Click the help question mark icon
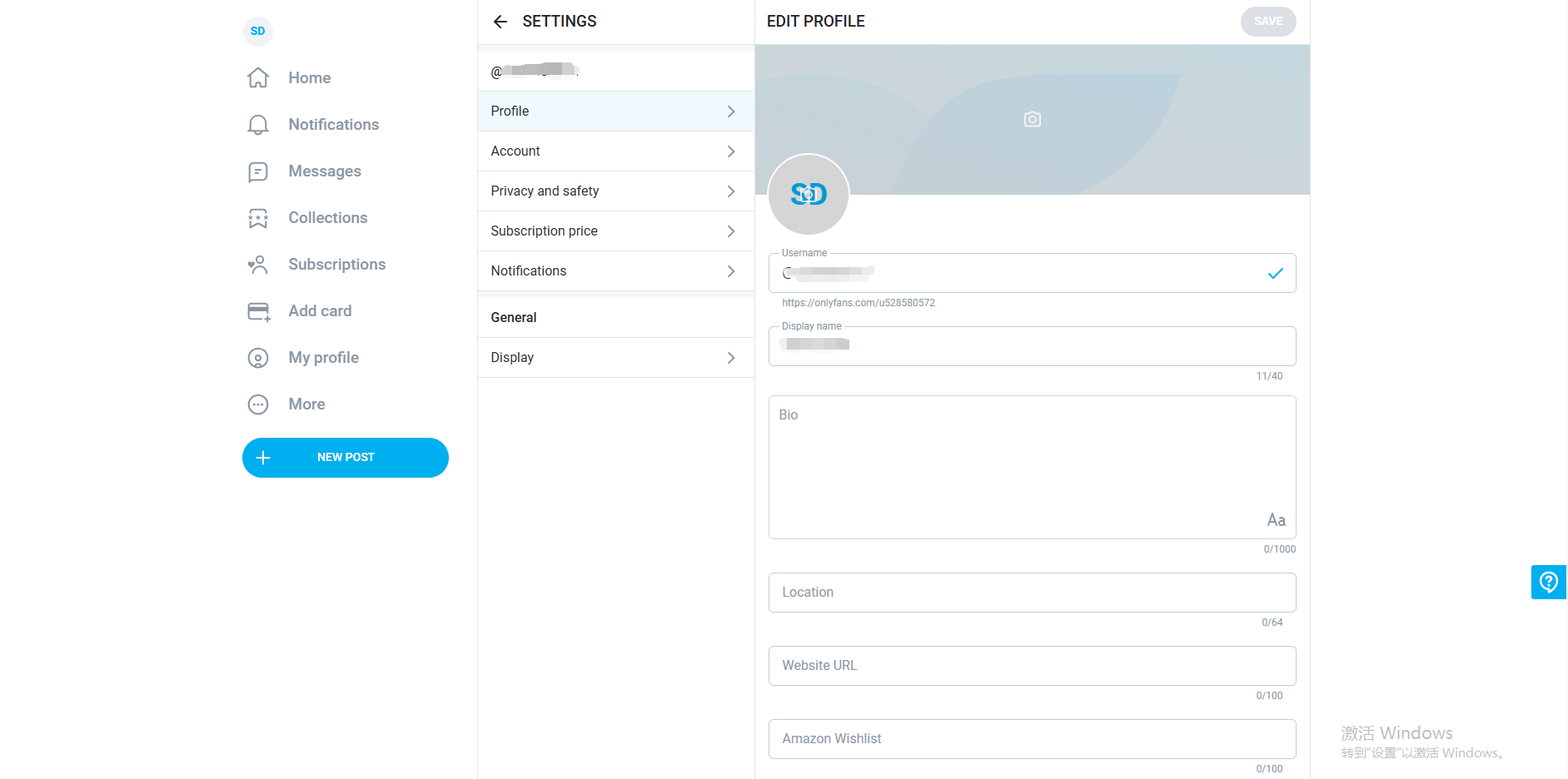 click(x=1548, y=582)
